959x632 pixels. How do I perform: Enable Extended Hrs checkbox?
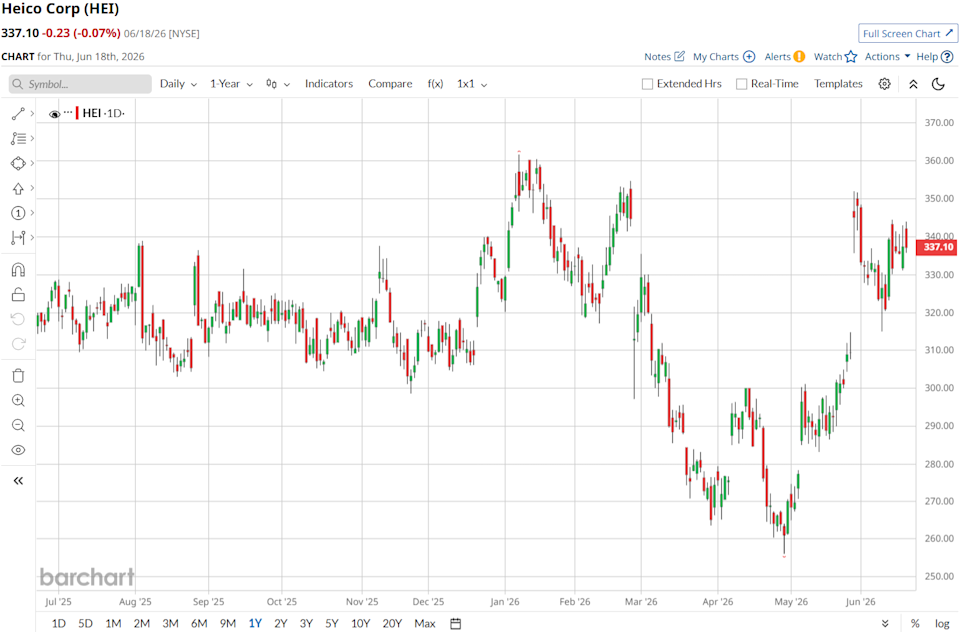pos(647,84)
